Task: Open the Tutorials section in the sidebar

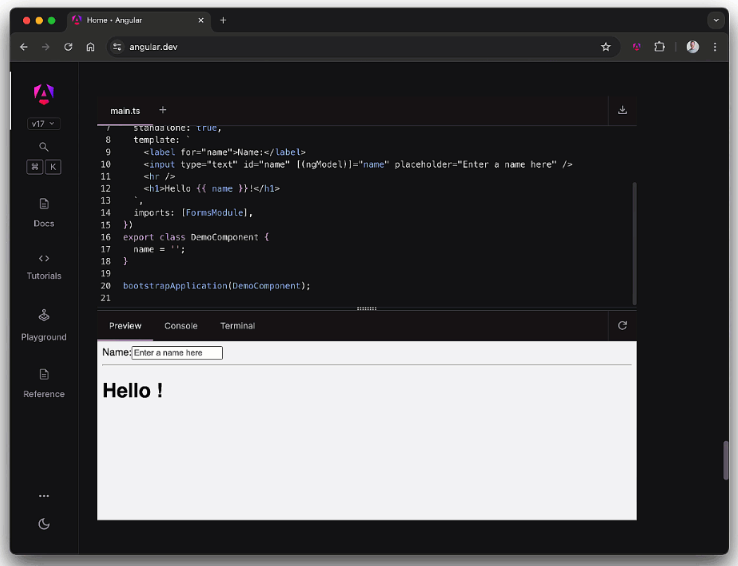Action: pos(44,267)
